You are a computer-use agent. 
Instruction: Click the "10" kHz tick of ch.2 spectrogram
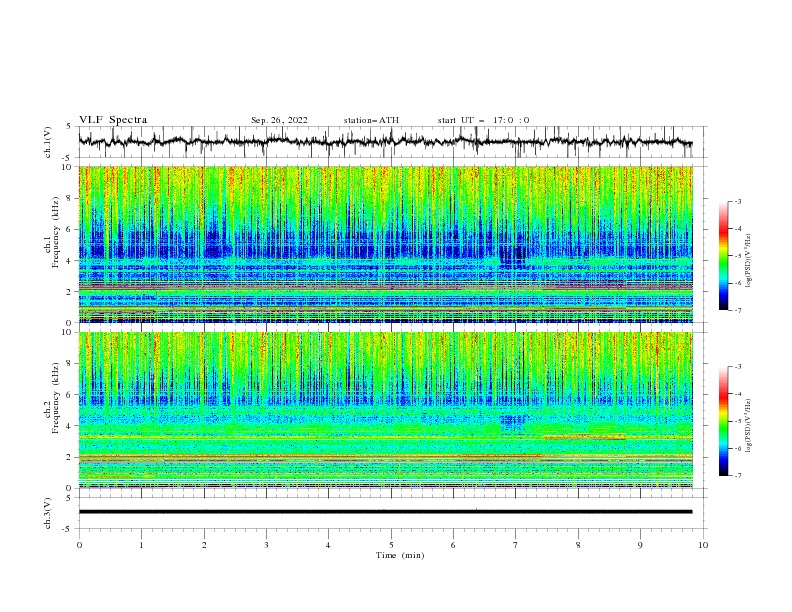click(68, 332)
